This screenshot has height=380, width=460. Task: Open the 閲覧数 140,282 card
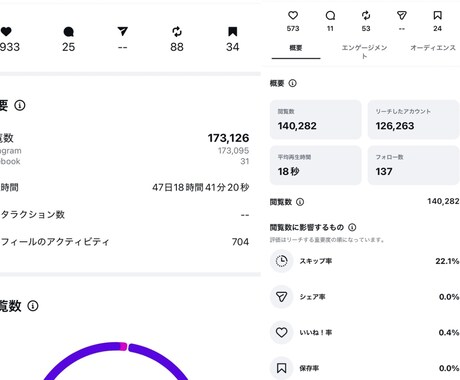click(x=315, y=120)
